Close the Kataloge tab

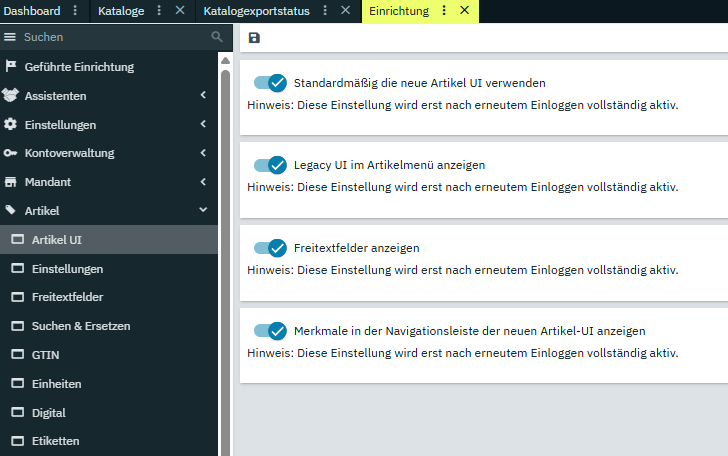pos(180,11)
